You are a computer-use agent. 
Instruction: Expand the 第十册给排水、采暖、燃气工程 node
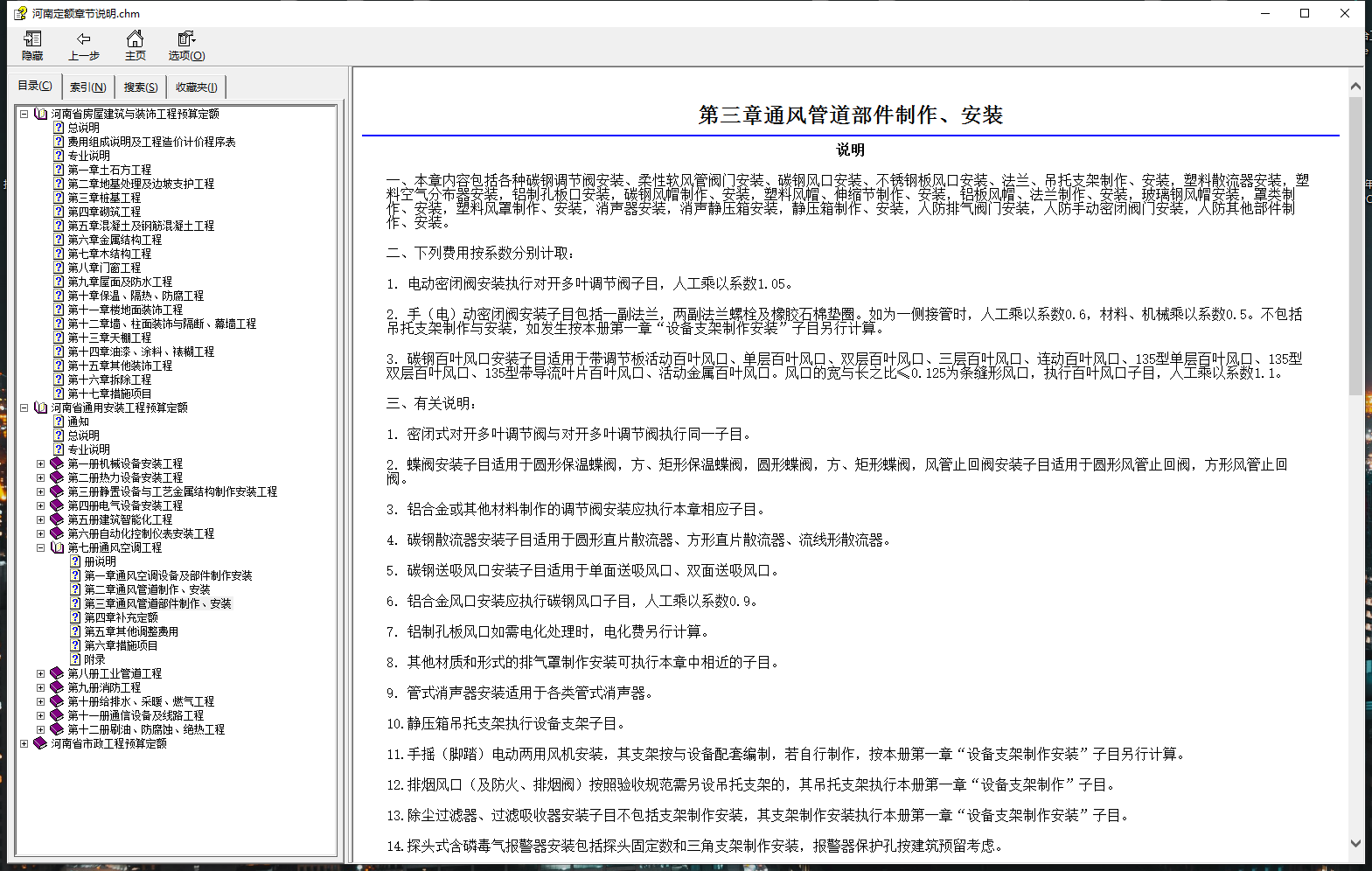click(x=40, y=701)
